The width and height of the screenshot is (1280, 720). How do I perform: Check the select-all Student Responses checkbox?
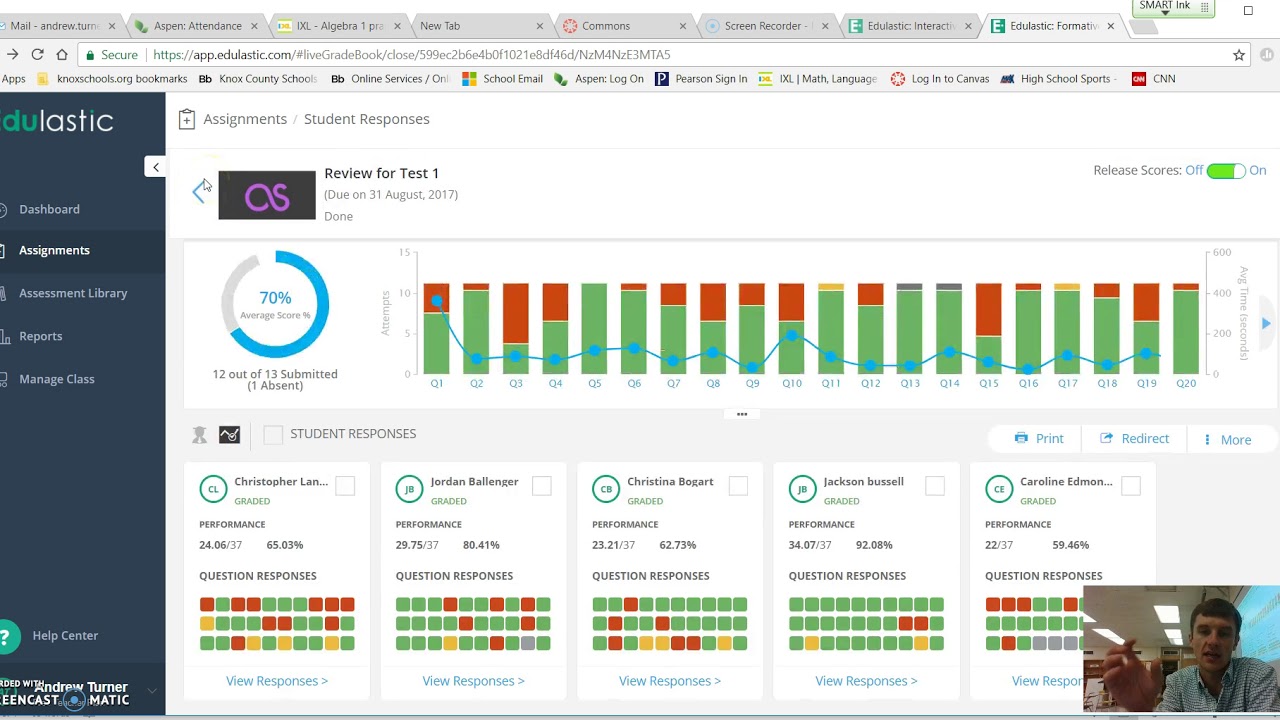(x=273, y=434)
